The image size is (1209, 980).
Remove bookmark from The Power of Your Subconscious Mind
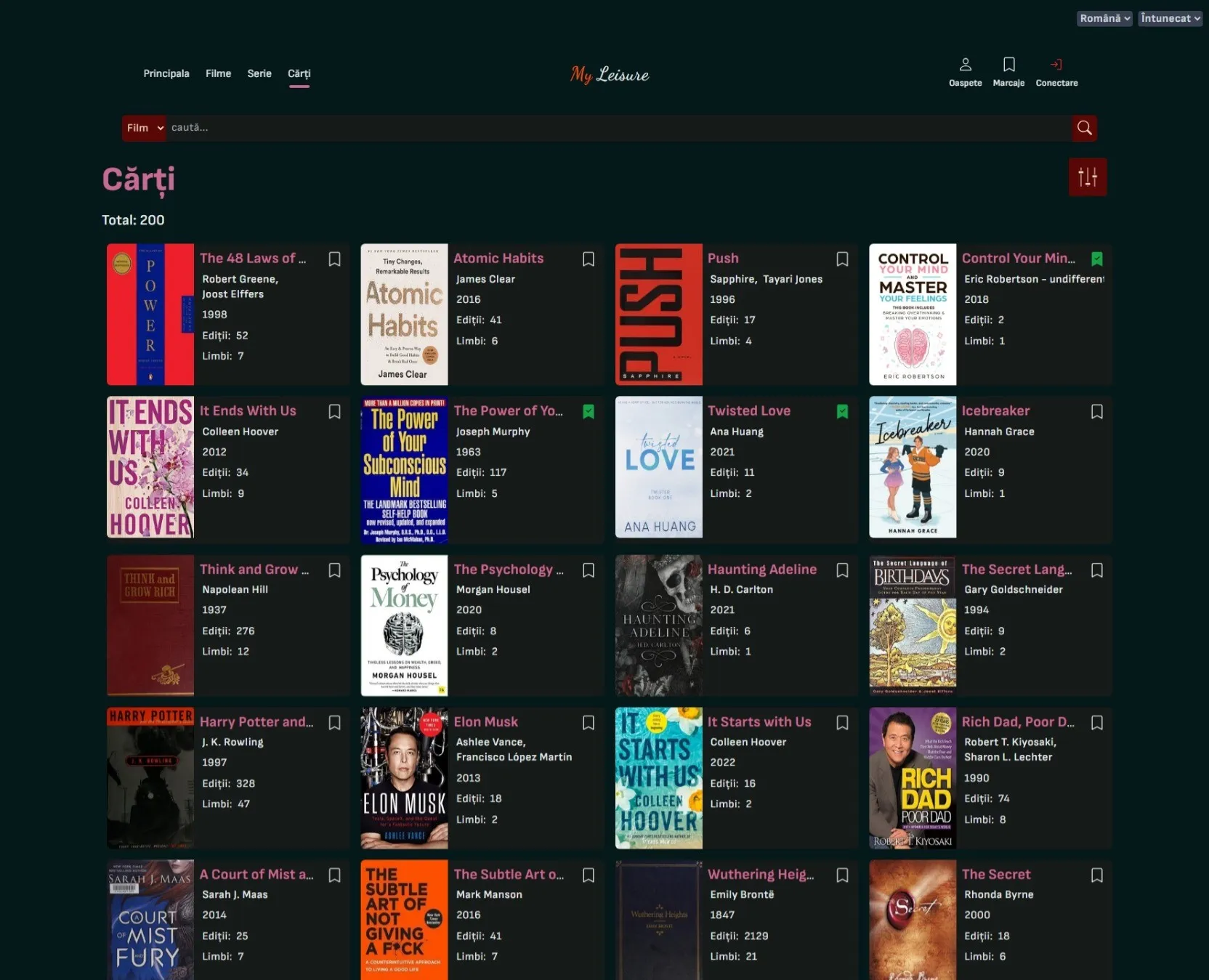pyautogui.click(x=589, y=412)
